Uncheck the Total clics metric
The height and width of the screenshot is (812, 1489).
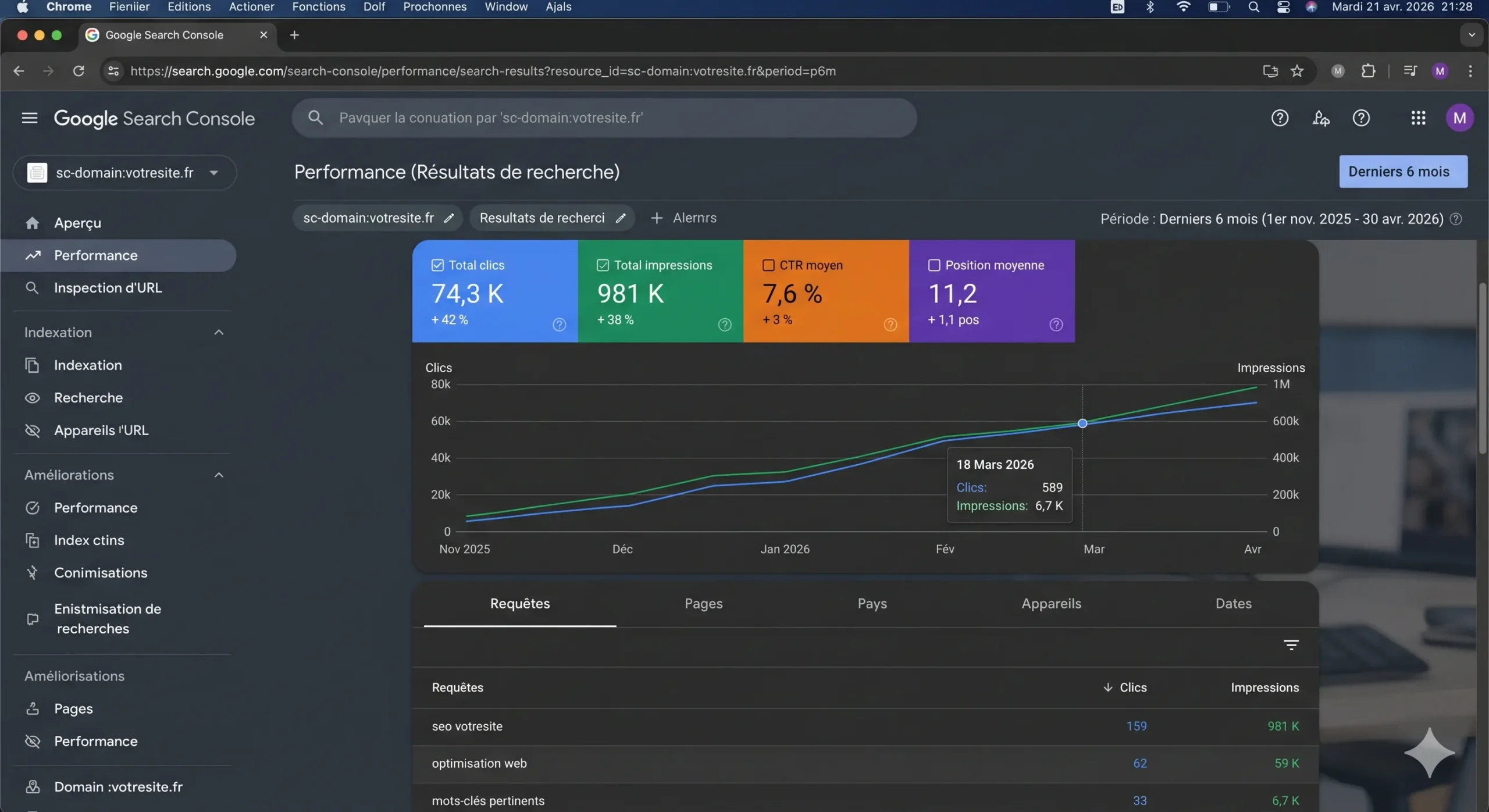(437, 265)
